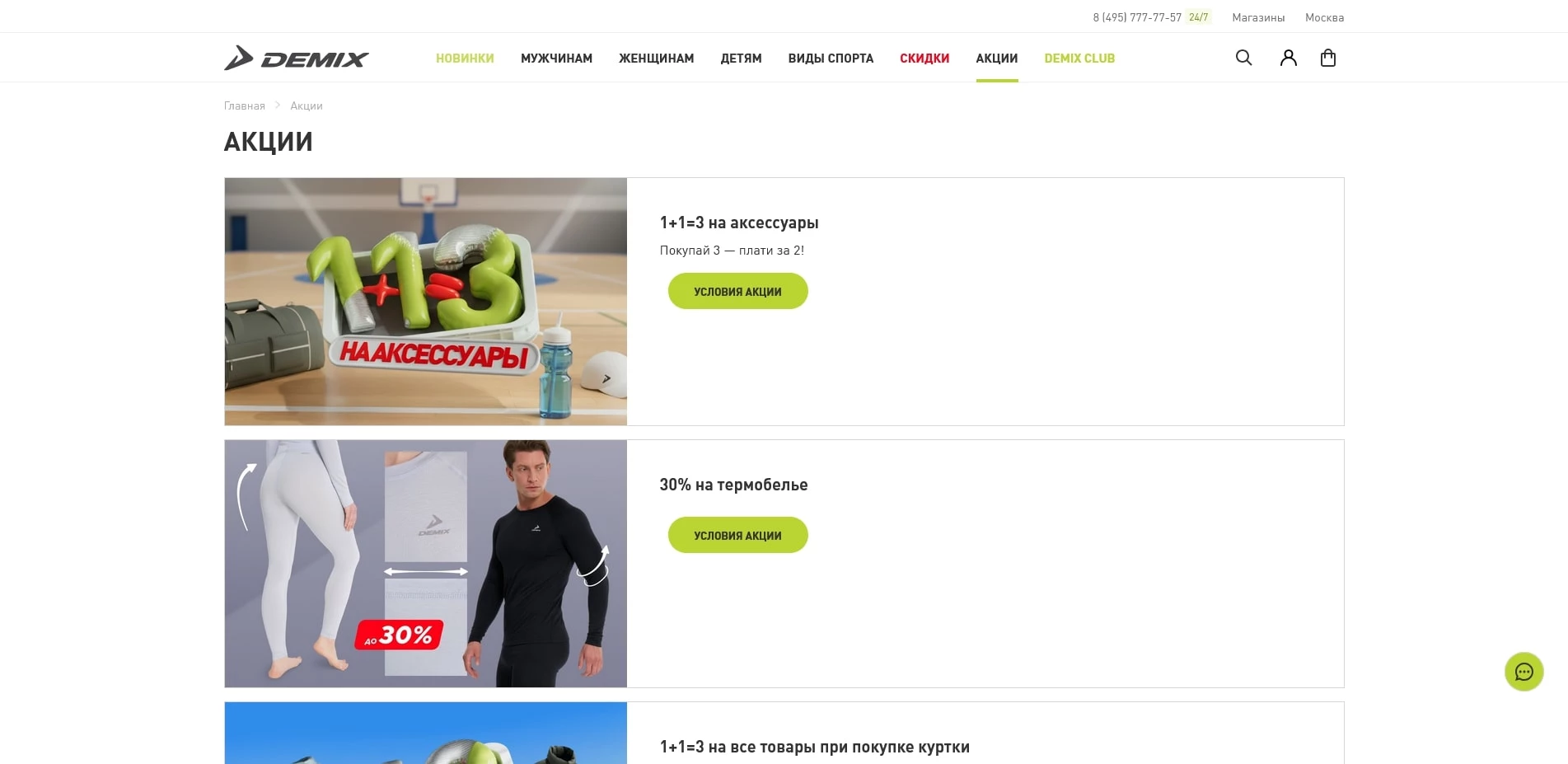Open the thermal underwear promo banner image
Screen dimensions: 1568x764
(426, 564)
